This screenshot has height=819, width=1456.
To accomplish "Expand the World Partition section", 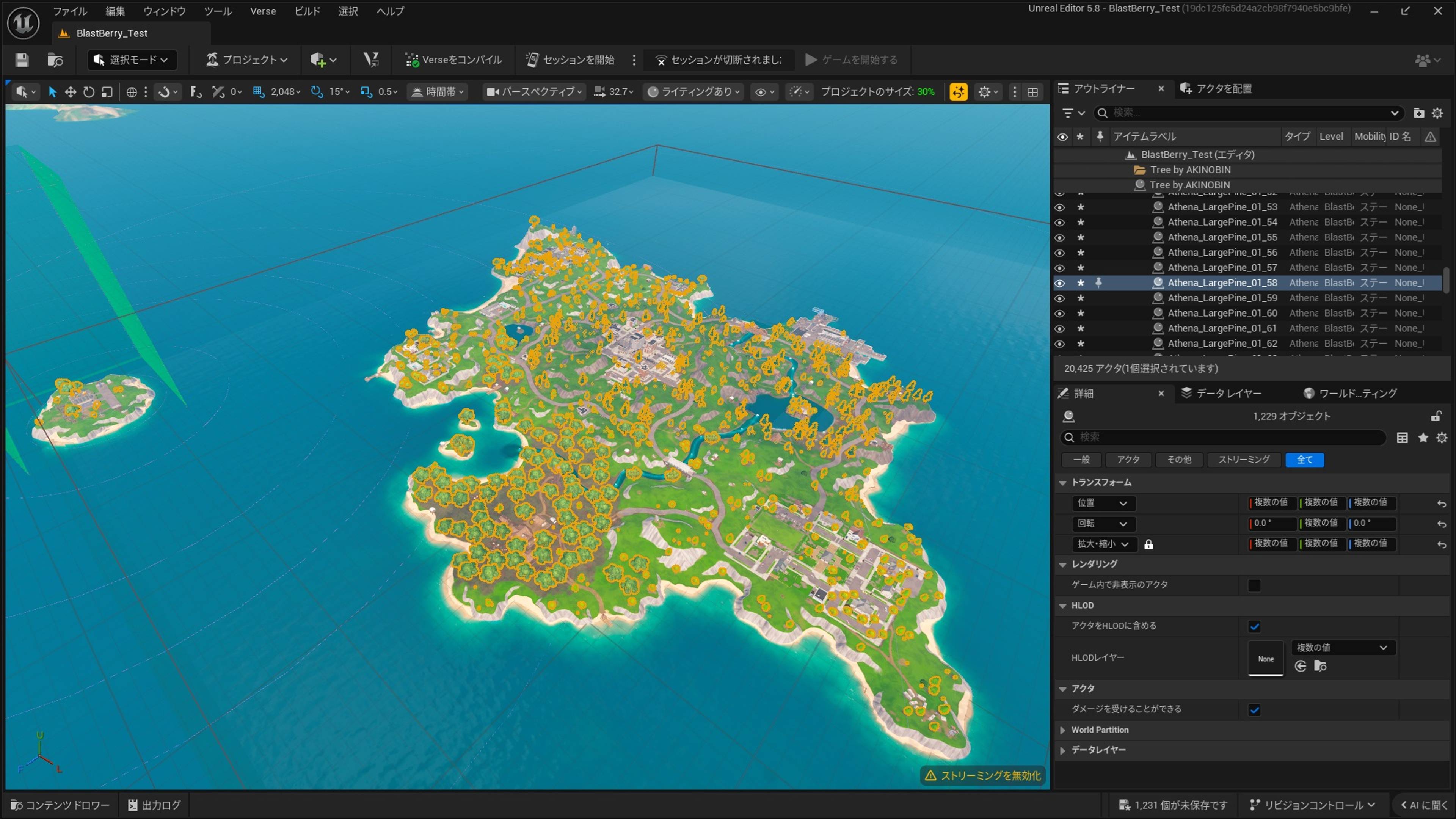I will (1062, 730).
